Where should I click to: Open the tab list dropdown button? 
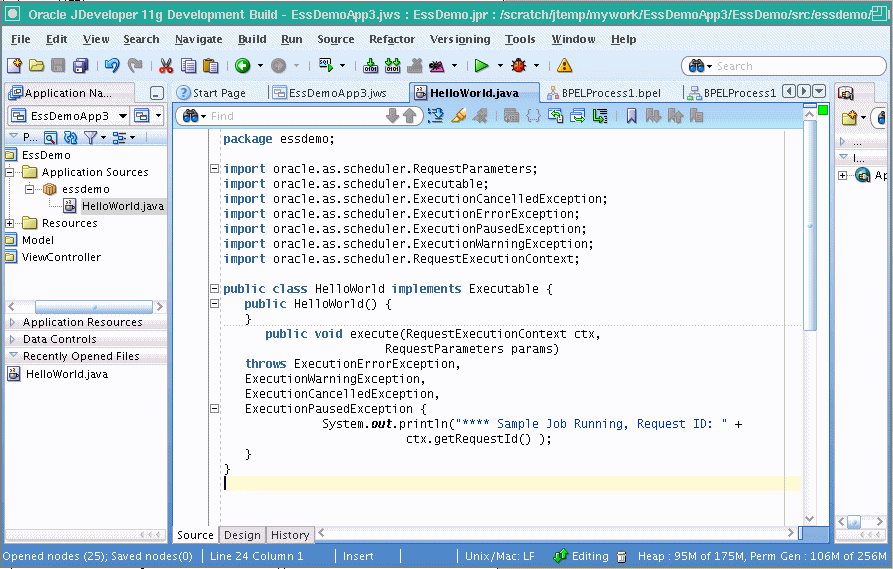tap(819, 91)
